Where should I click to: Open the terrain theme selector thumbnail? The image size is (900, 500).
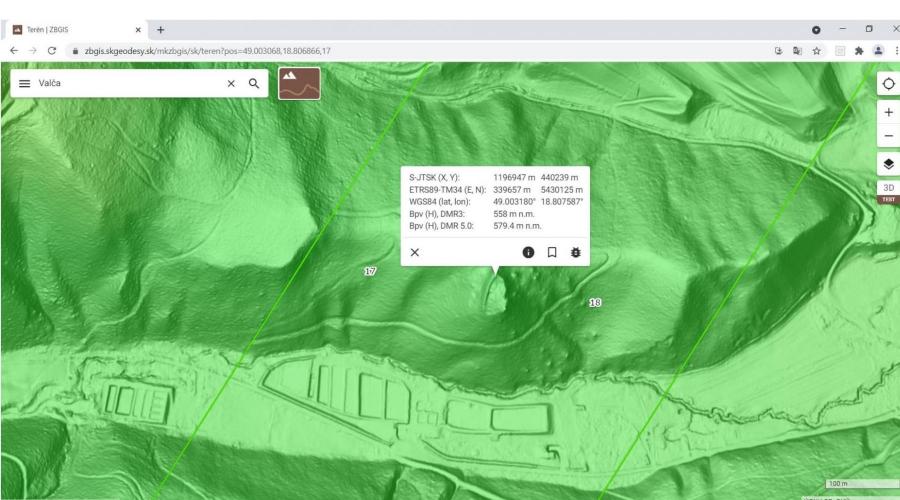299,83
